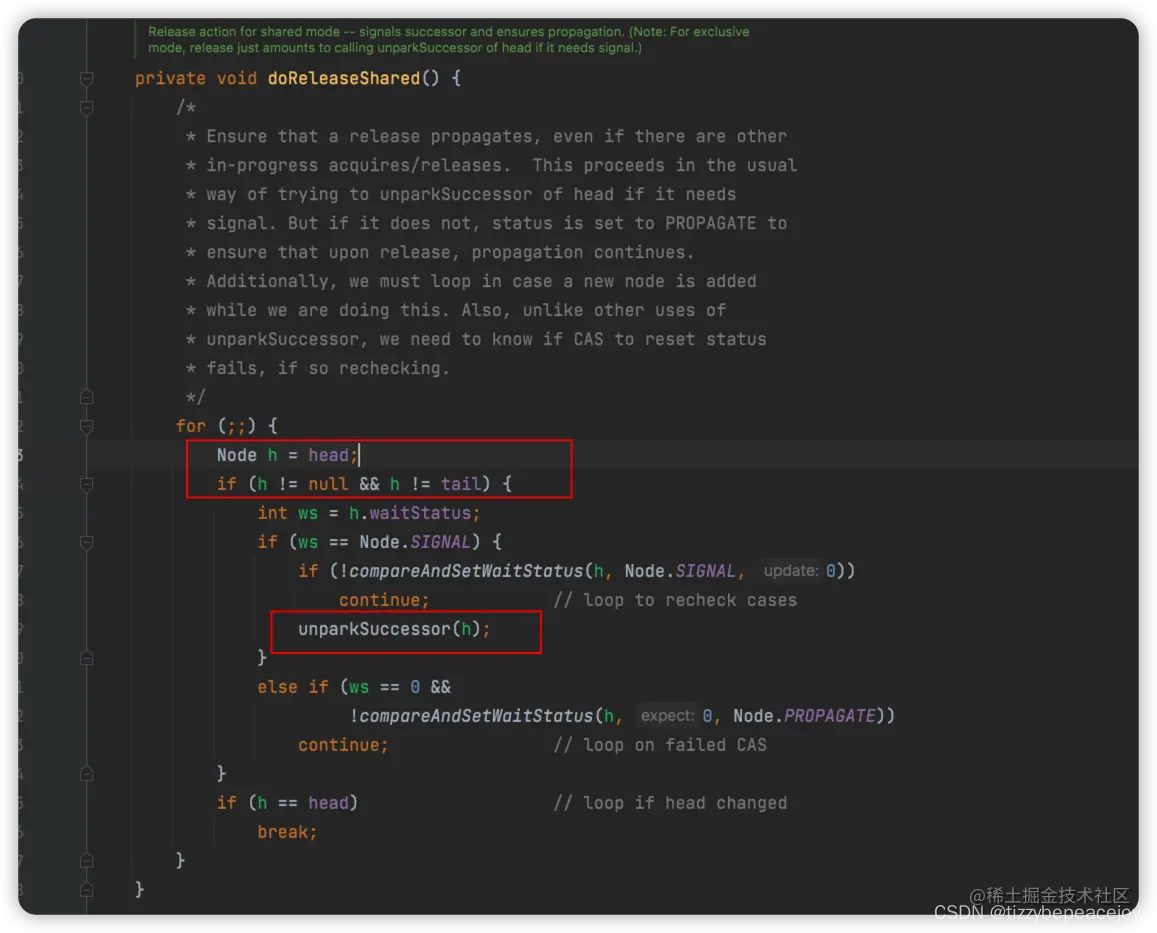Click comment line 'ensure that upon release'
The height and width of the screenshot is (933, 1157).
click(441, 252)
